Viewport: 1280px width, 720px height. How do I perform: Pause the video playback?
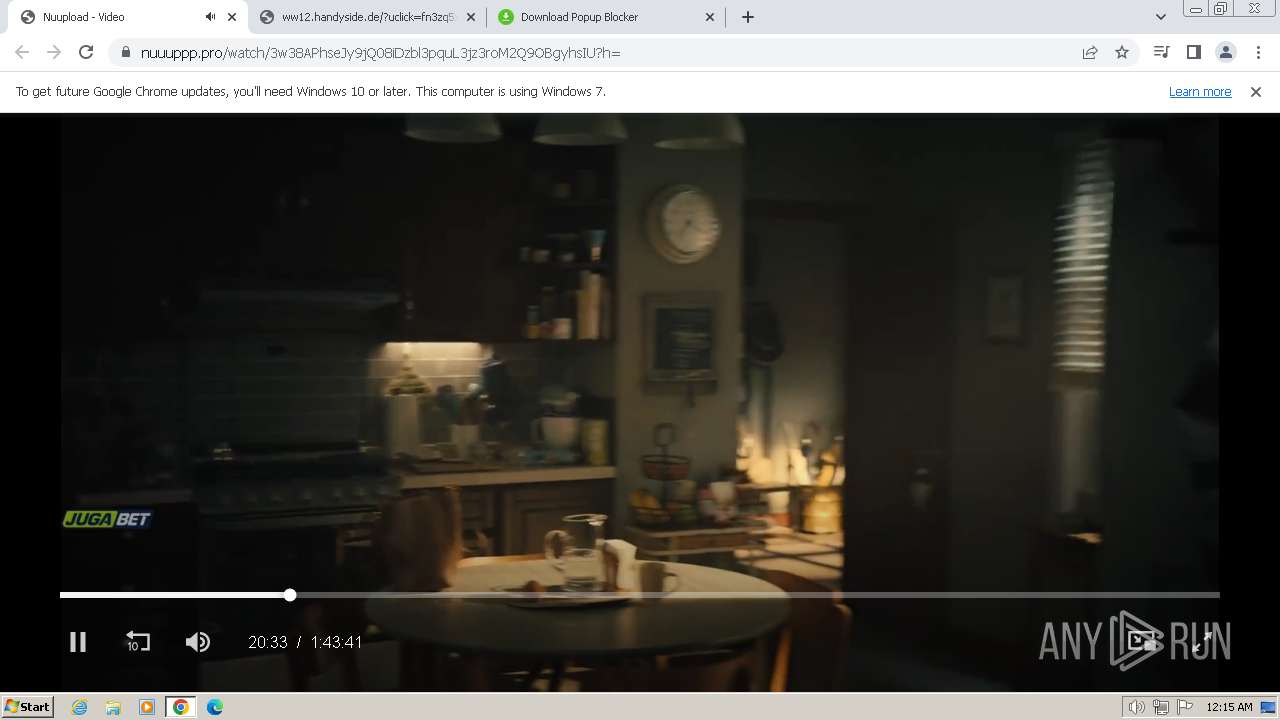click(78, 642)
